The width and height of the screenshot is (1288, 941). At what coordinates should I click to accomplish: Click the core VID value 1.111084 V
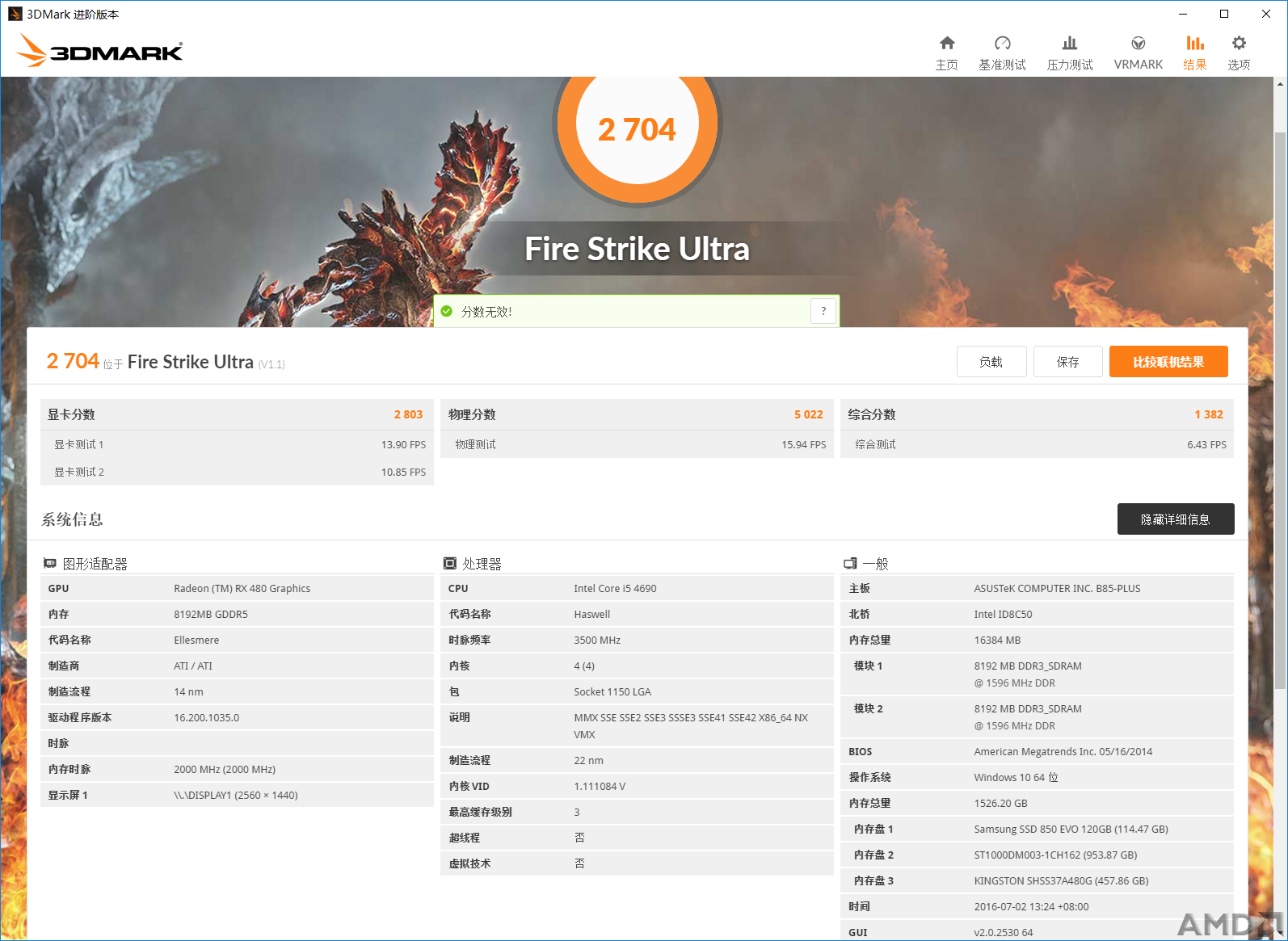[600, 786]
